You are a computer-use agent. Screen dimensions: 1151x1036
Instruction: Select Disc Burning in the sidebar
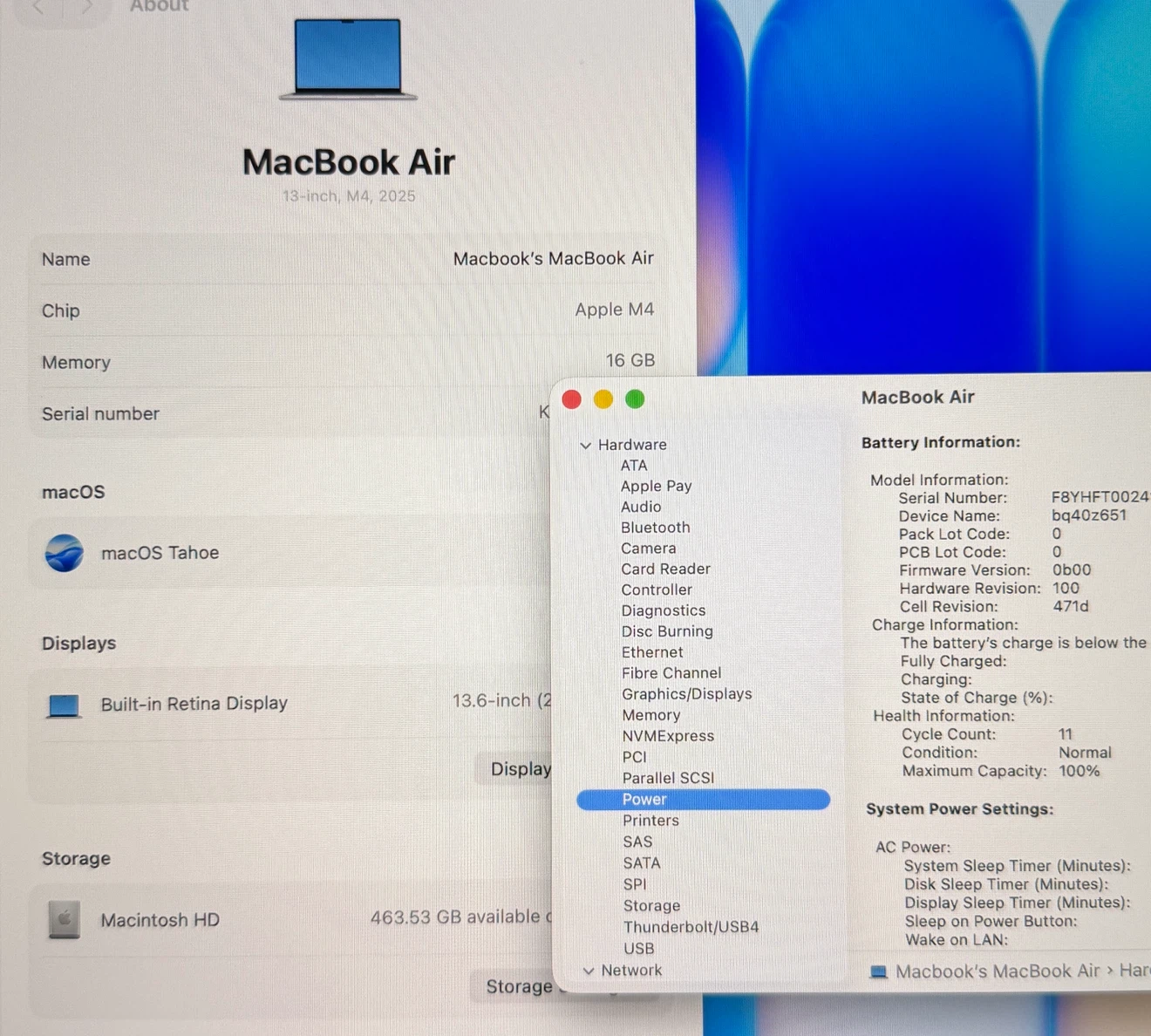click(x=667, y=631)
